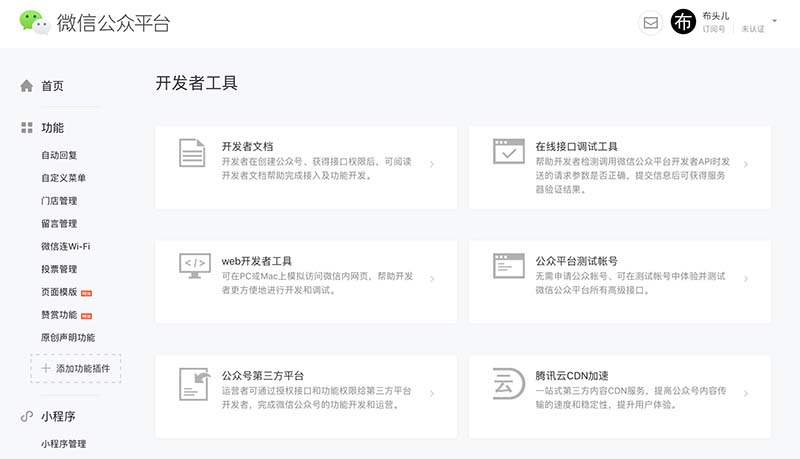This screenshot has height=459, width=800.
Task: Click the 布头儿 account name
Action: (x=716, y=16)
